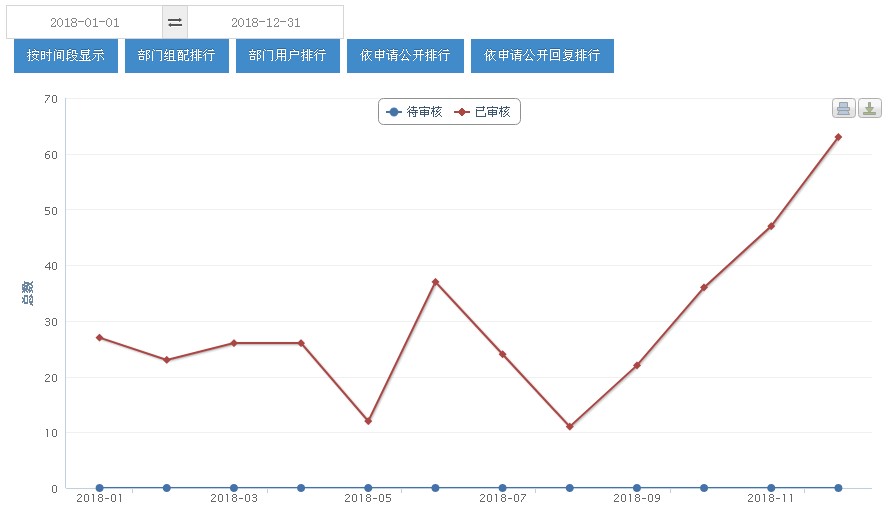Select the 待审核 point at 2018-07
The width and height of the screenshot is (893, 513).
point(502,488)
